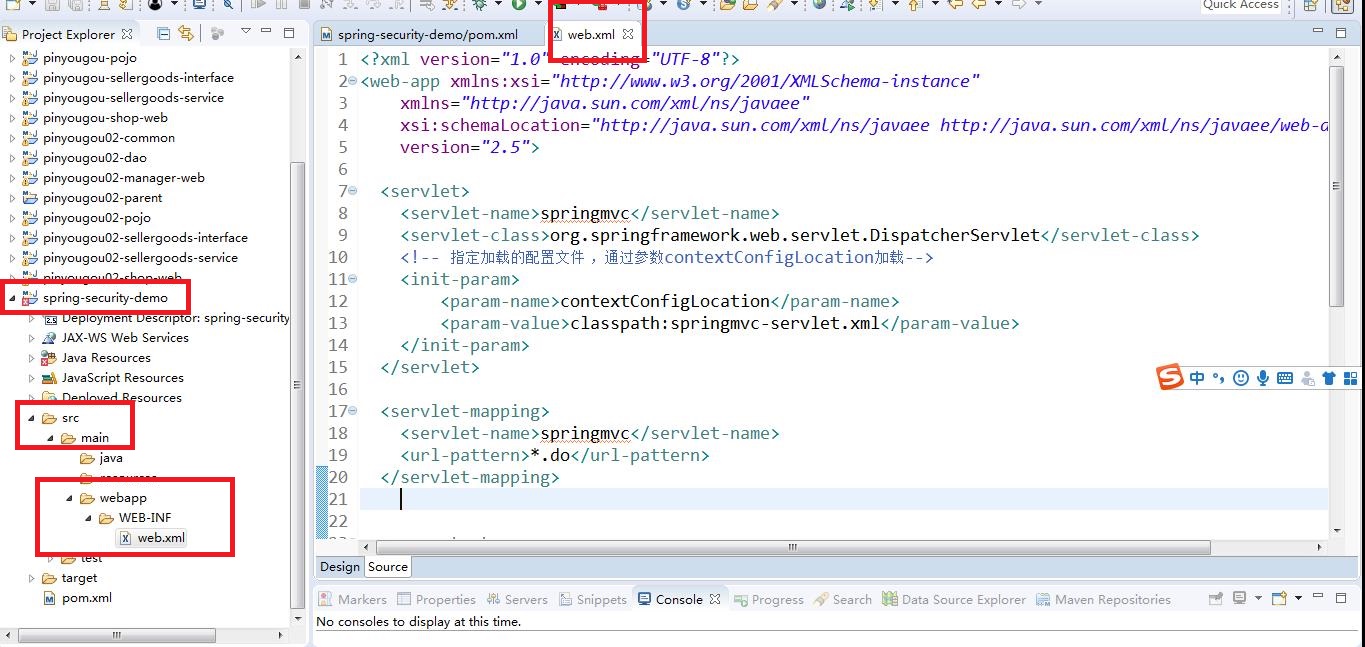Open Sogou skin shirt icon
1365x647 pixels.
pos(1329,378)
